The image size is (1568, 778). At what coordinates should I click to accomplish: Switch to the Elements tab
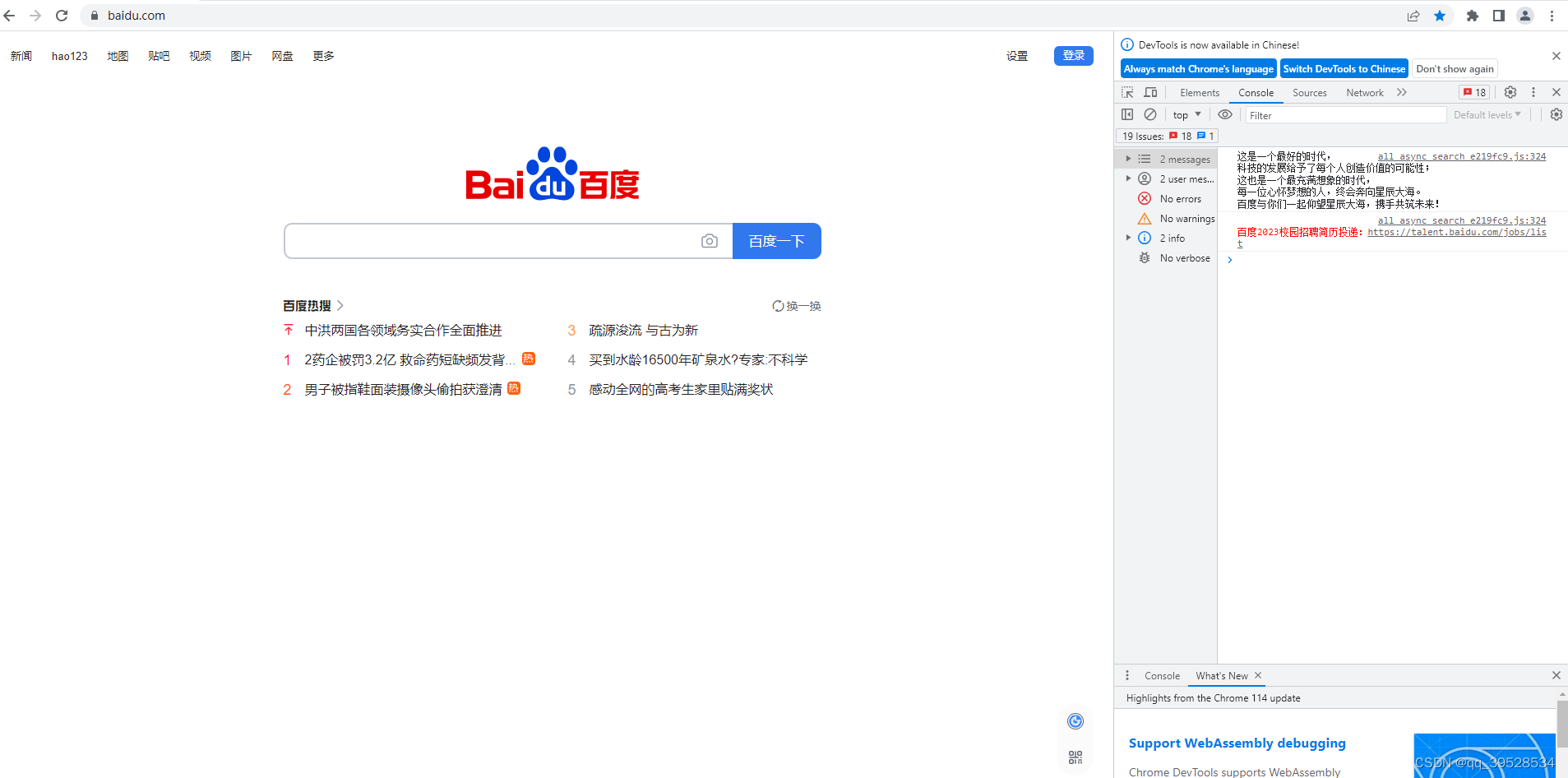click(1200, 92)
